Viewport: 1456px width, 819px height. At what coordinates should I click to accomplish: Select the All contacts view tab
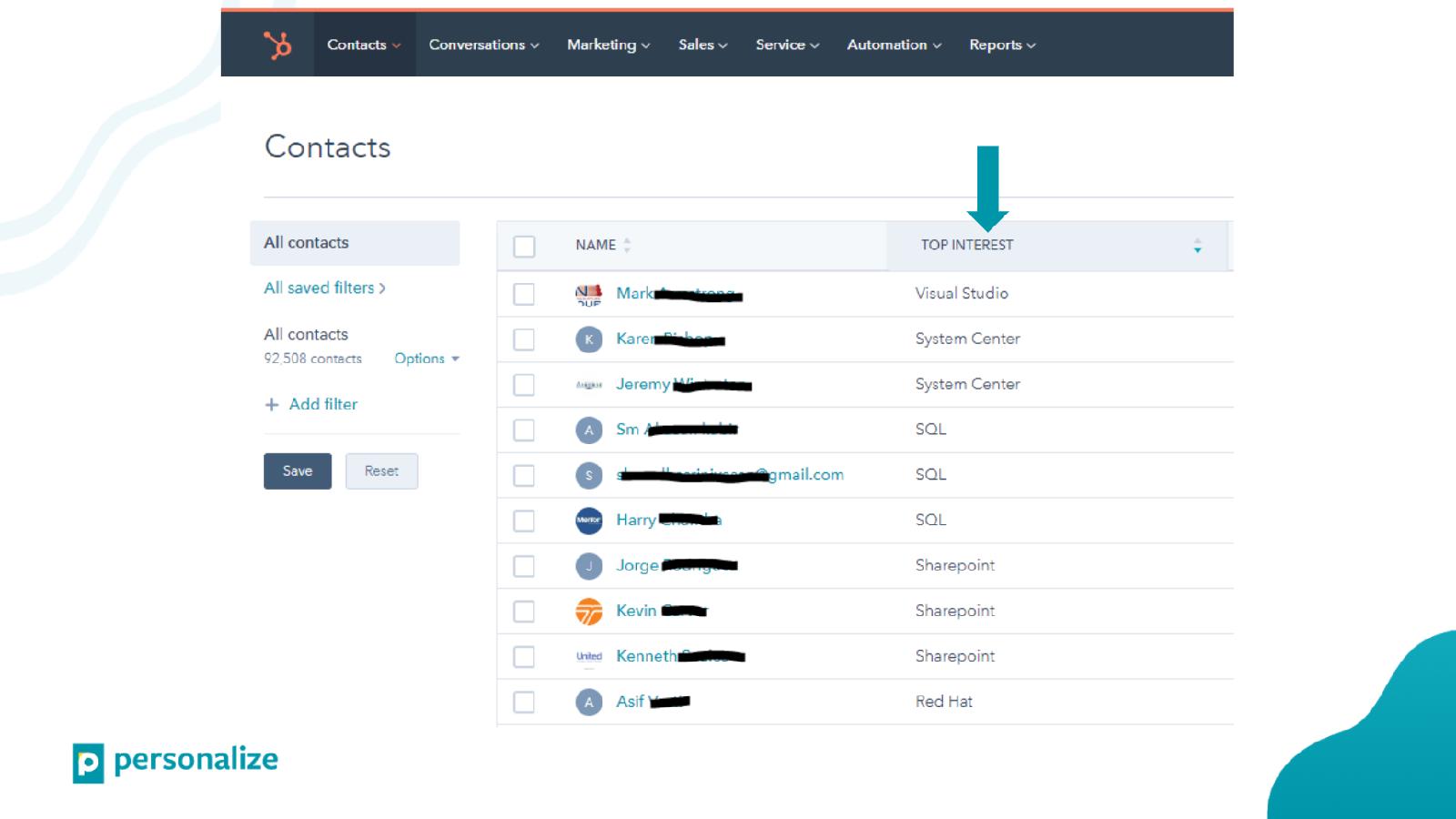pyautogui.click(x=355, y=243)
